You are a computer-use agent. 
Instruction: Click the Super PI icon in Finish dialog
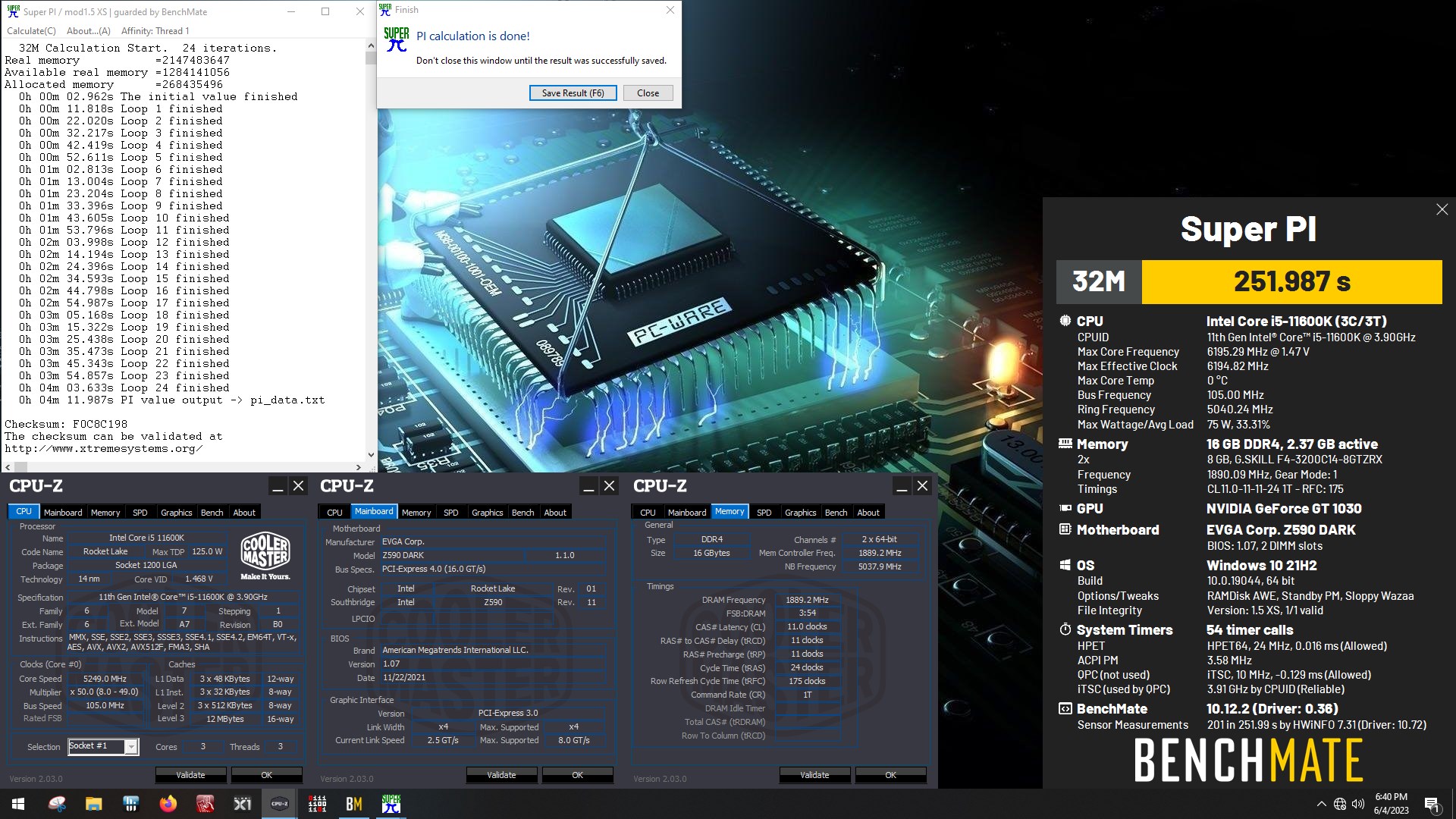tap(396, 39)
